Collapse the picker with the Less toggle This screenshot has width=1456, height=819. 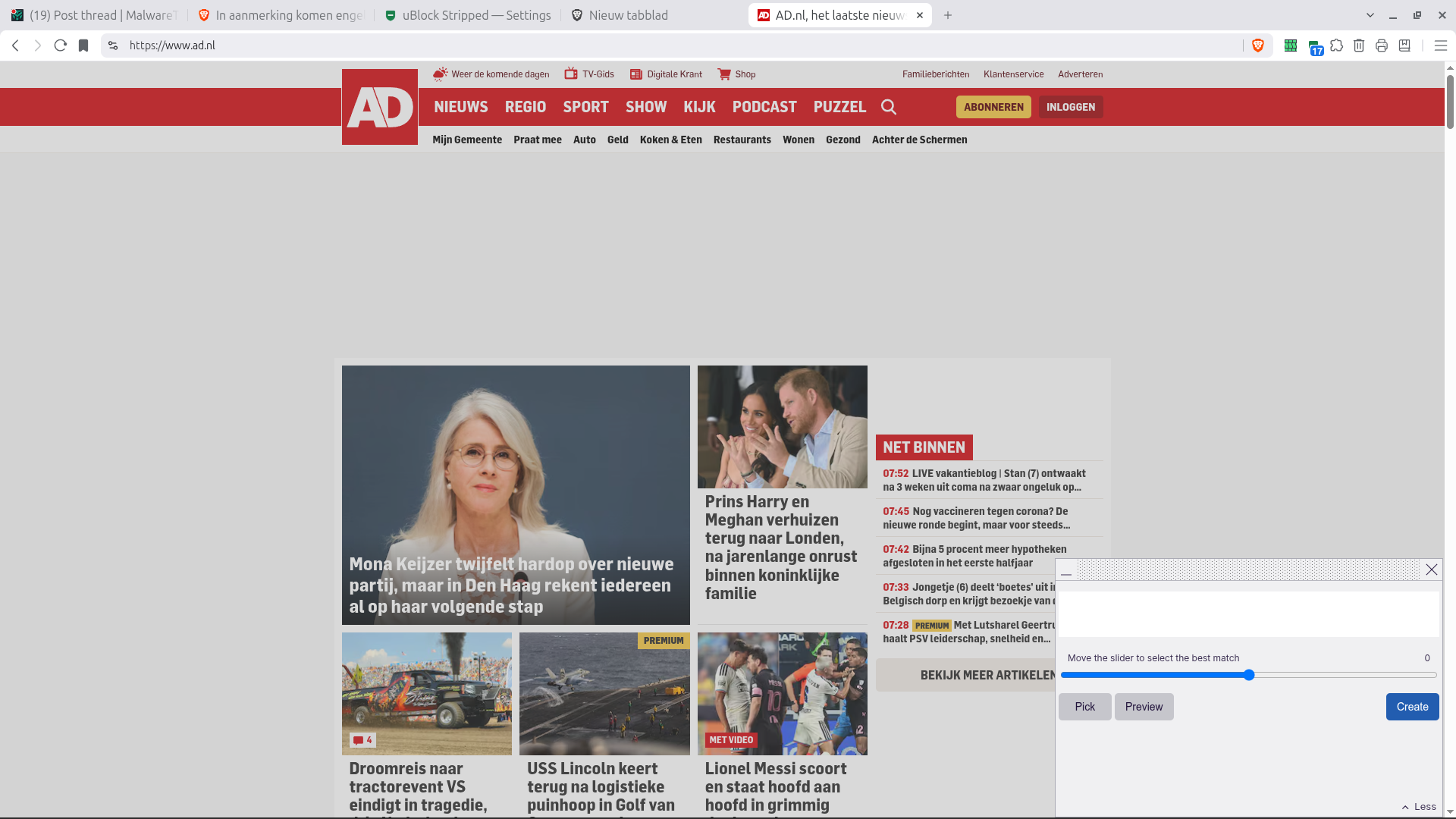coord(1419,807)
